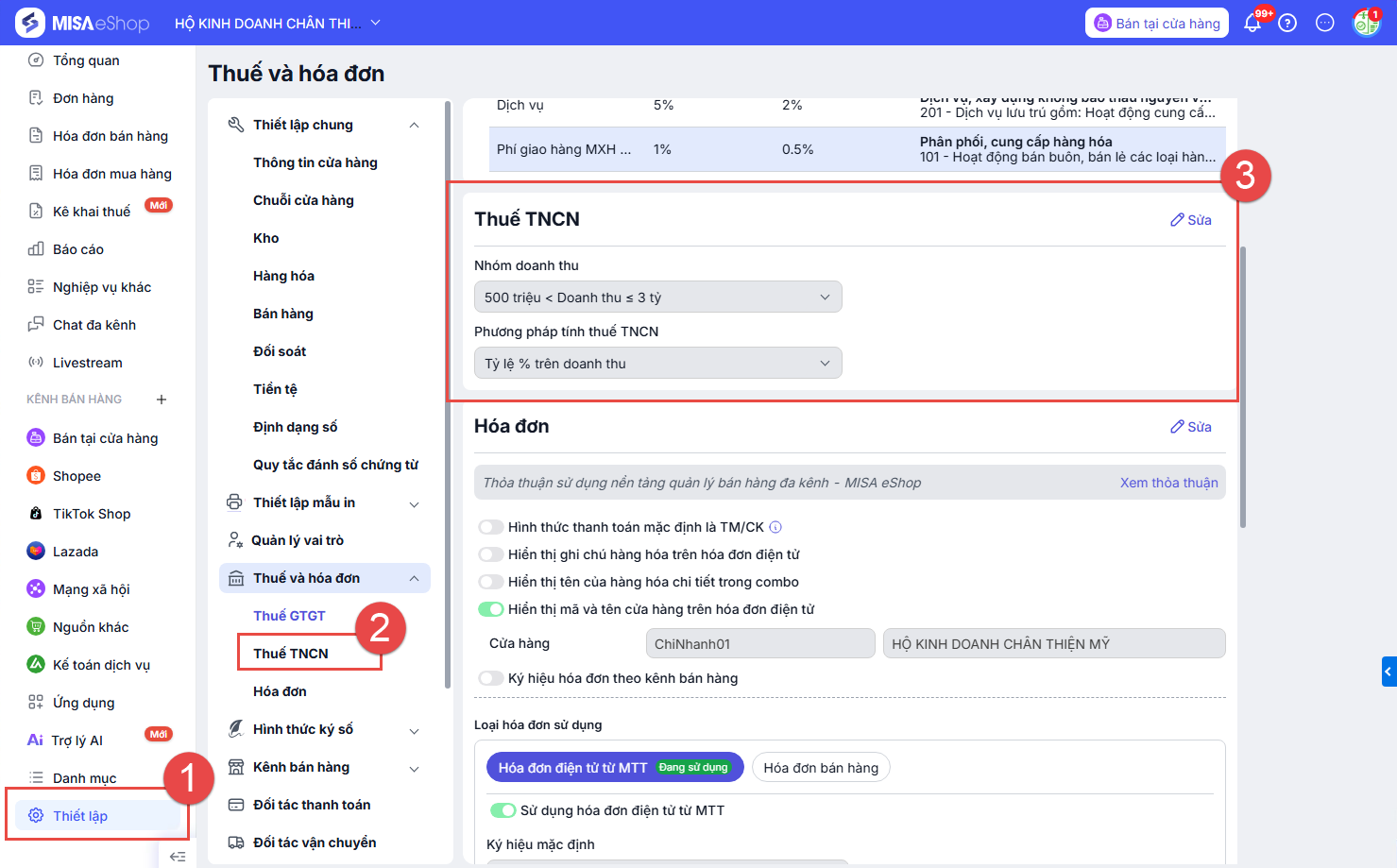
Task: Open the TikTok Shop channel
Action: coord(91,514)
